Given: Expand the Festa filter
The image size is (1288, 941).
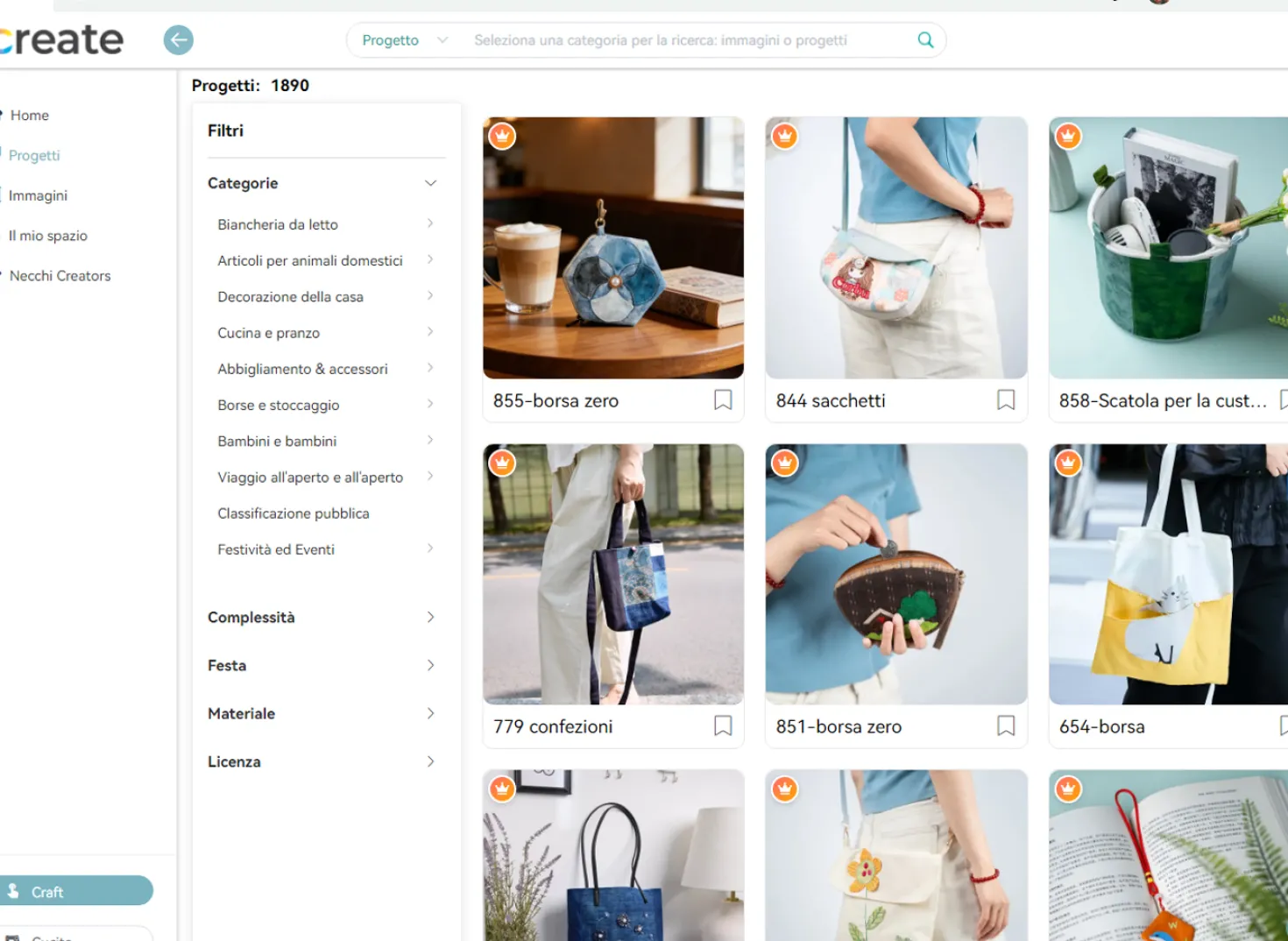Looking at the screenshot, I should [x=430, y=665].
